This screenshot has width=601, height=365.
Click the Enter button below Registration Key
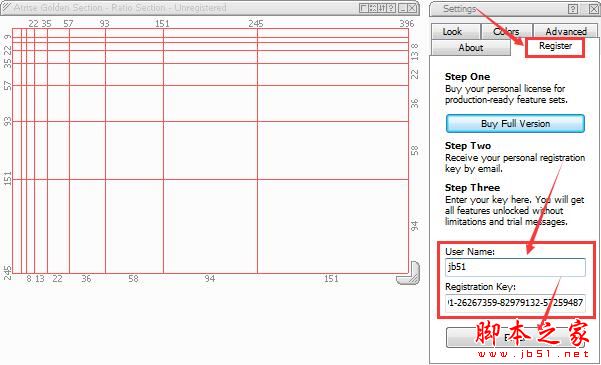coord(516,337)
